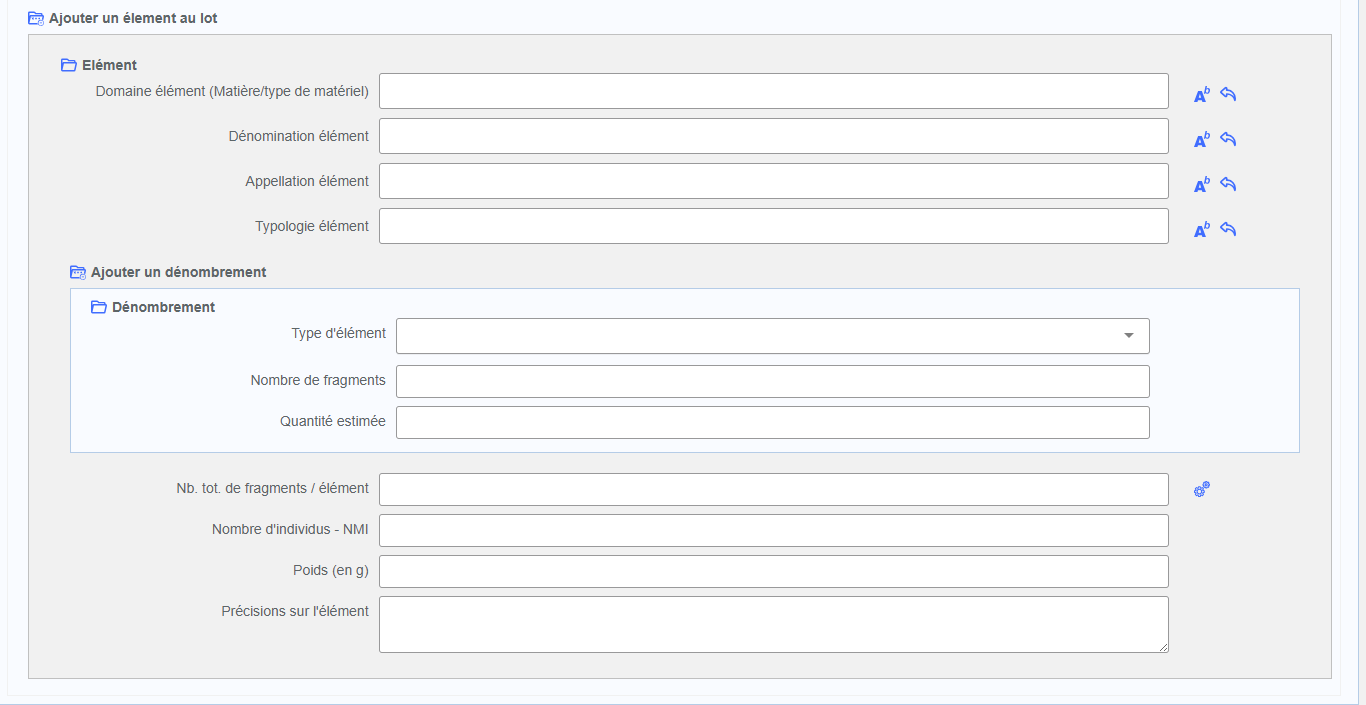The width and height of the screenshot is (1366, 705).
Task: Click the Ab icon next to Typologie élément
Action: [1202, 230]
